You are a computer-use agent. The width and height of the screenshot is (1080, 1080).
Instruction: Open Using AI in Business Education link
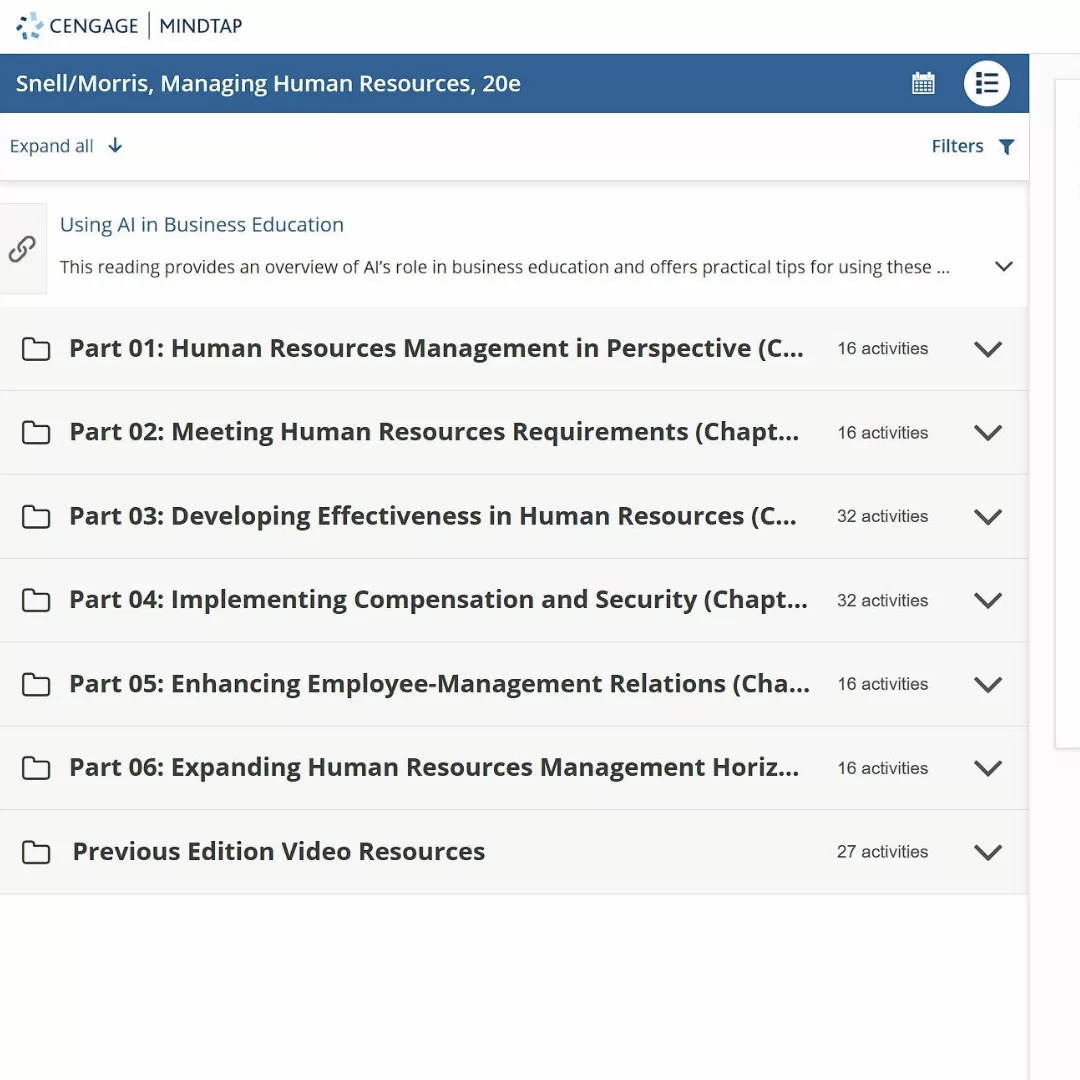(202, 225)
